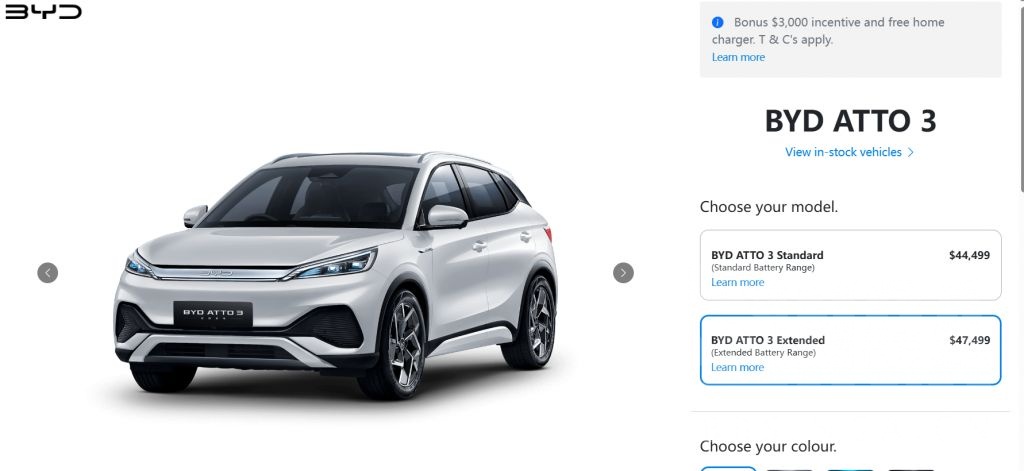The width and height of the screenshot is (1024, 471).
Task: Show the previous car image
Action: coord(48,272)
